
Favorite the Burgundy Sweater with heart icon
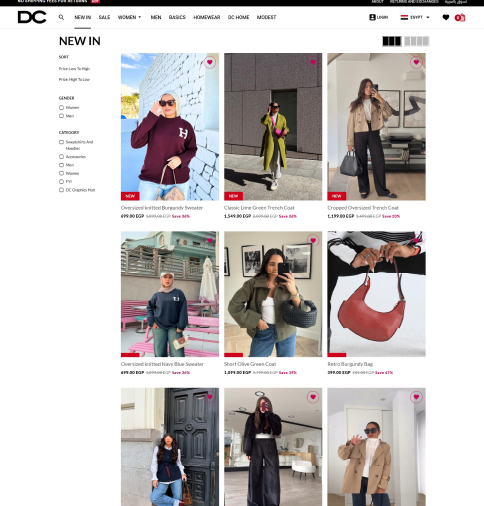tap(210, 62)
